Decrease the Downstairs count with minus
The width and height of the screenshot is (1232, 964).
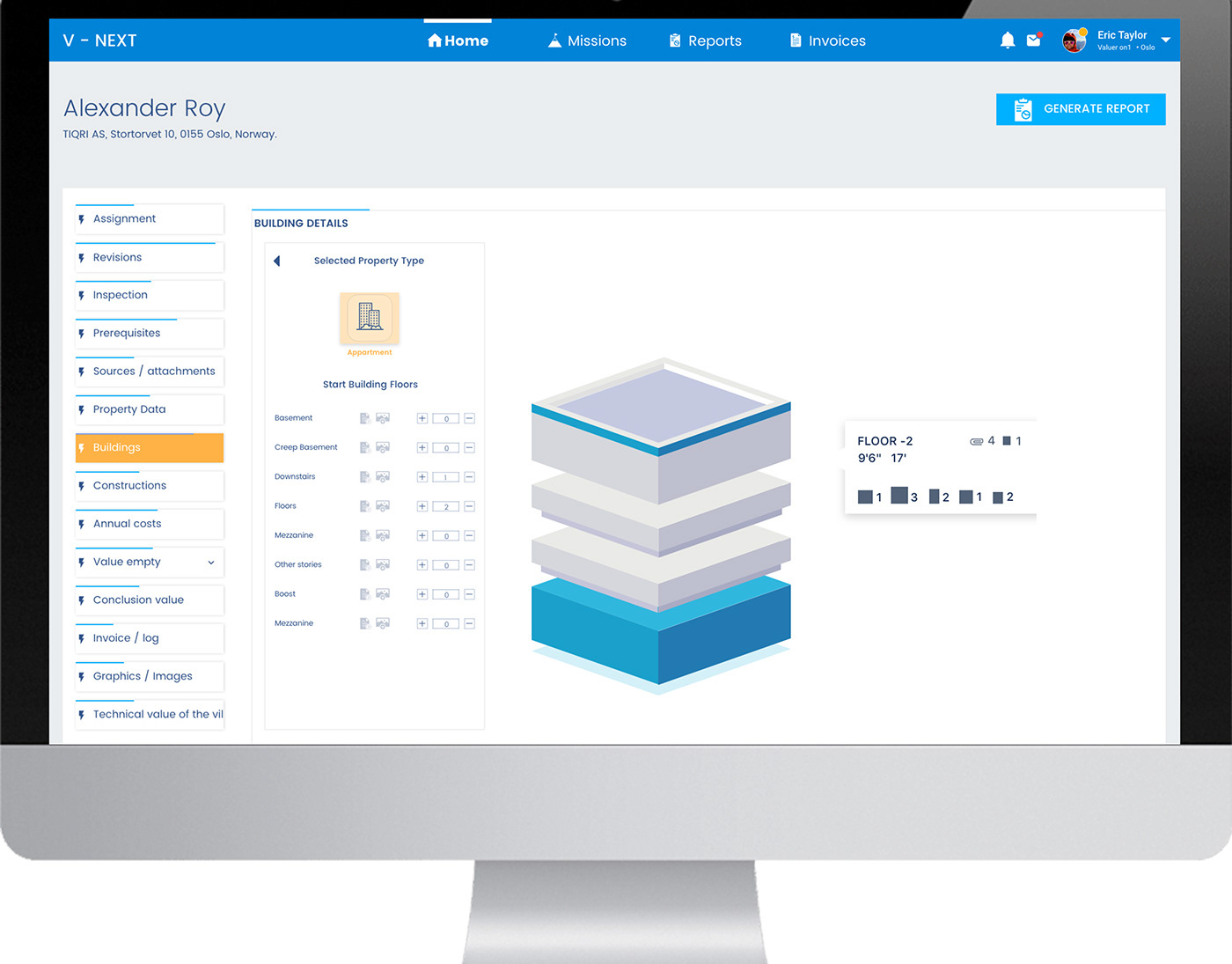pos(470,477)
